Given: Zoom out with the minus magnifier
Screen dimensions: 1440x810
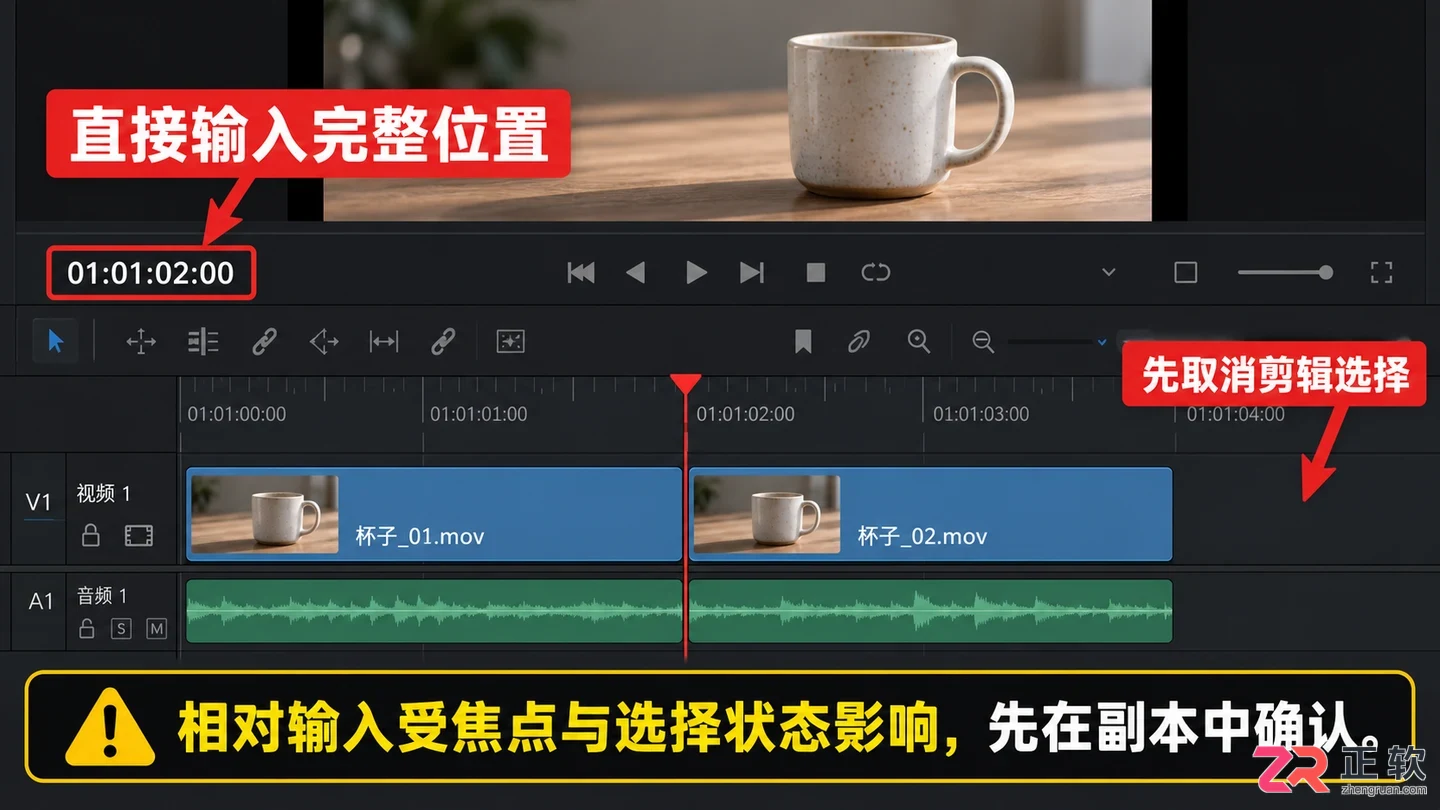Looking at the screenshot, I should [983, 342].
